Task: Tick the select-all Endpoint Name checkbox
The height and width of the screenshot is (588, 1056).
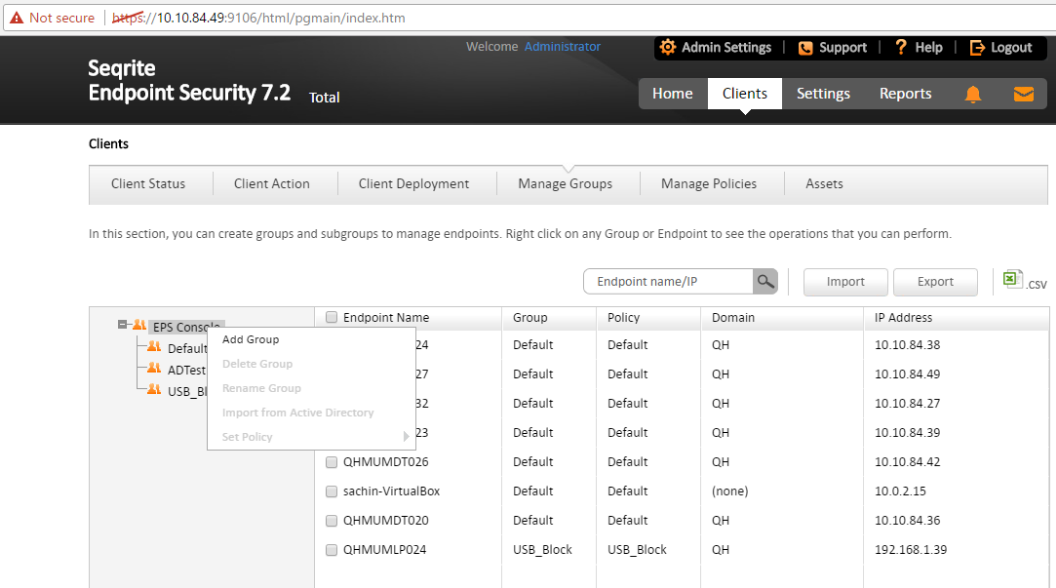Action: point(331,317)
